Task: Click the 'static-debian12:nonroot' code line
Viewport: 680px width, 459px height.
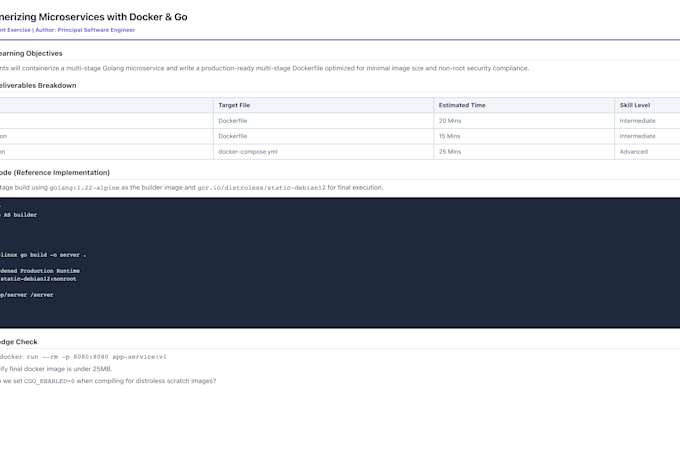Action: (38, 279)
